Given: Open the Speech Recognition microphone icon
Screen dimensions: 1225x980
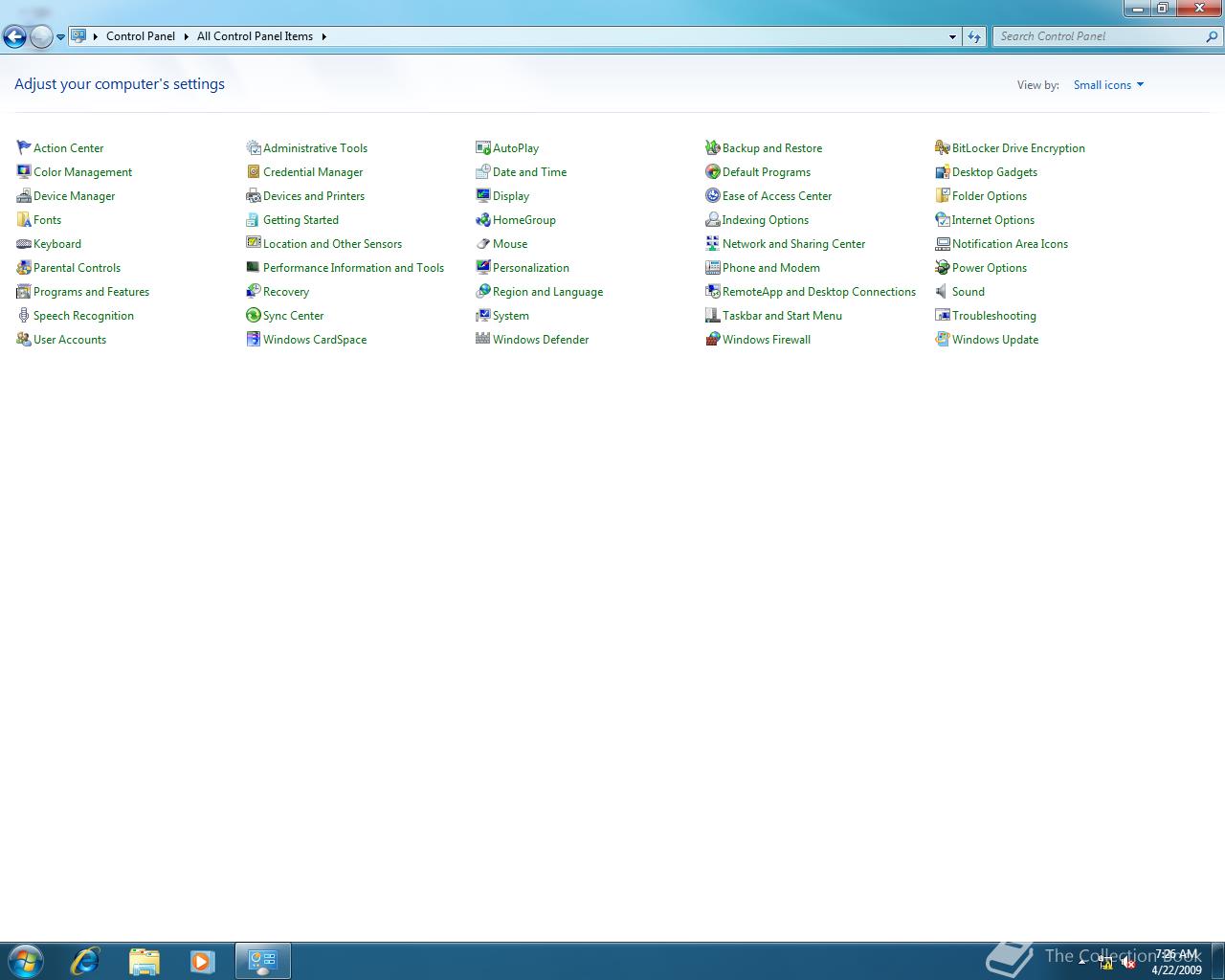Looking at the screenshot, I should (x=24, y=315).
